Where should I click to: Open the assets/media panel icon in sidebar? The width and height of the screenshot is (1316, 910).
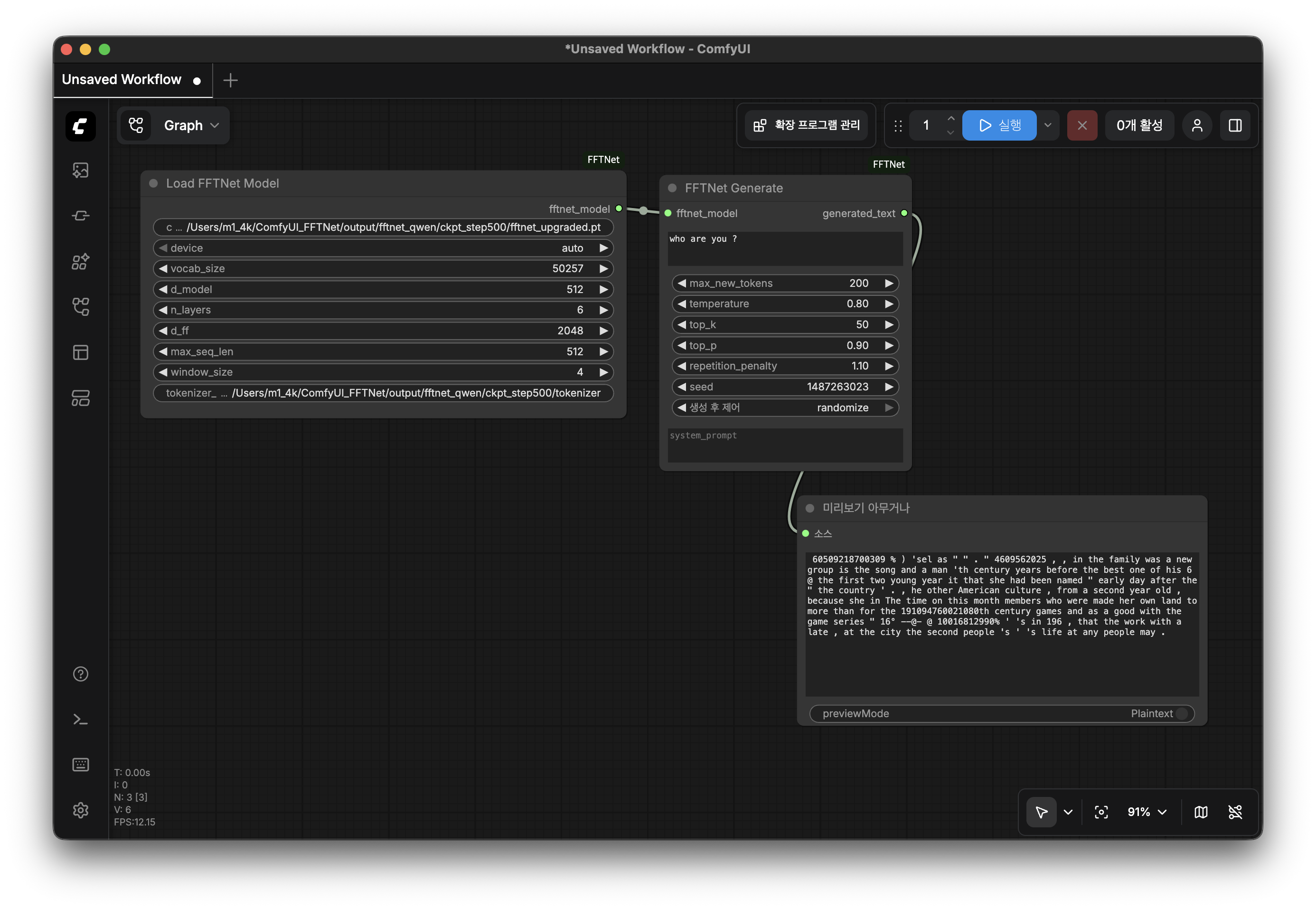coord(80,171)
